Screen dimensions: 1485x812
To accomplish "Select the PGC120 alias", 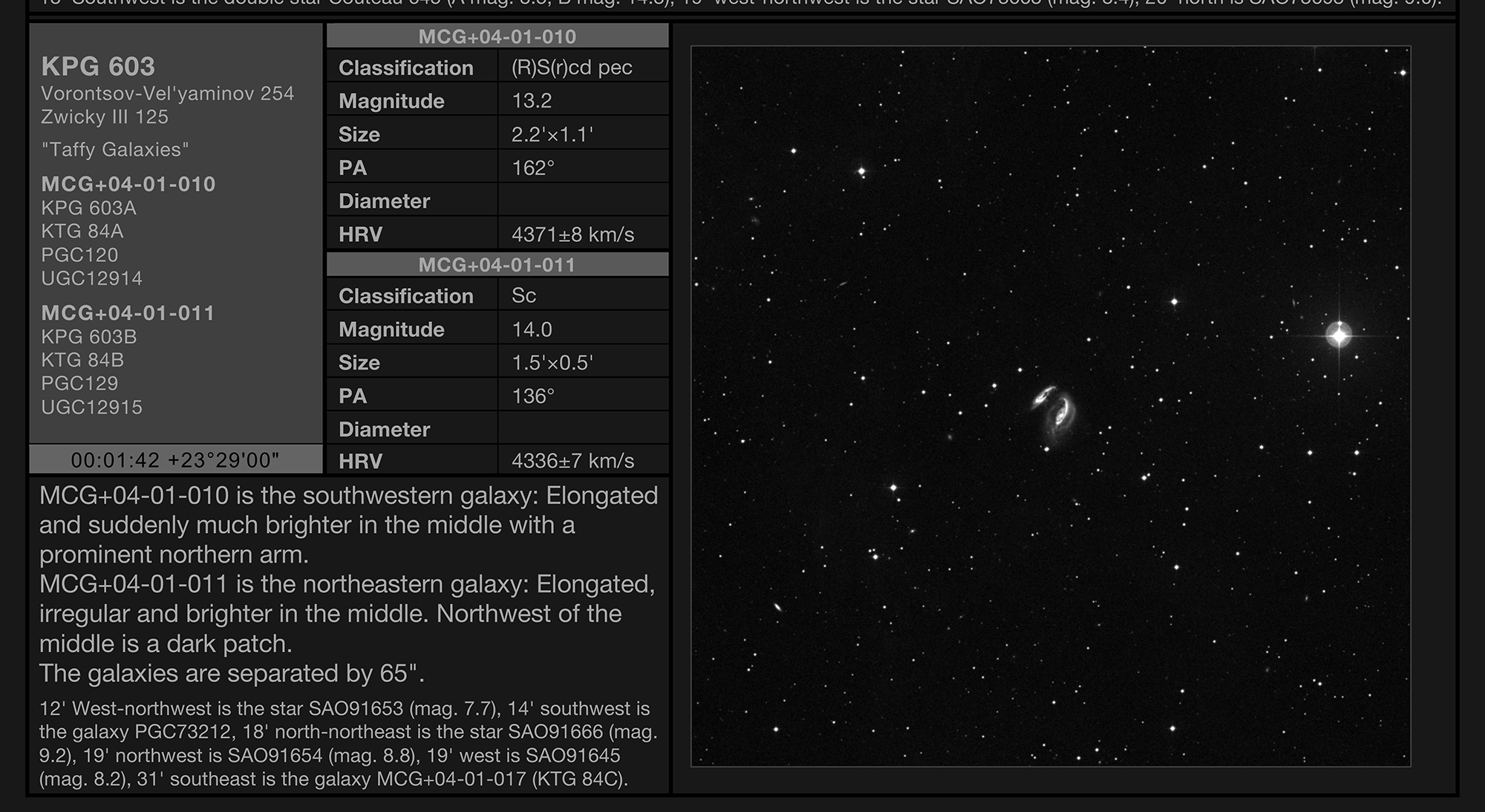I will 80,255.
